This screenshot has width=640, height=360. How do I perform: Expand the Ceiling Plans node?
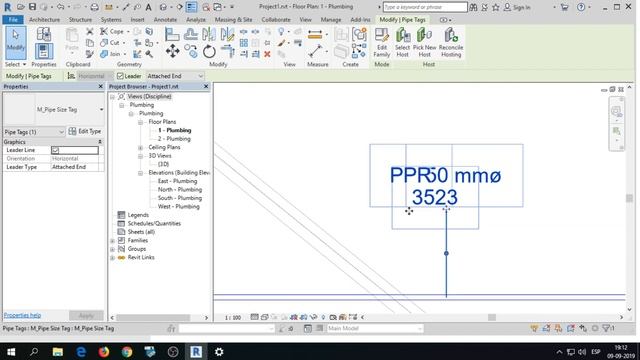point(140,147)
